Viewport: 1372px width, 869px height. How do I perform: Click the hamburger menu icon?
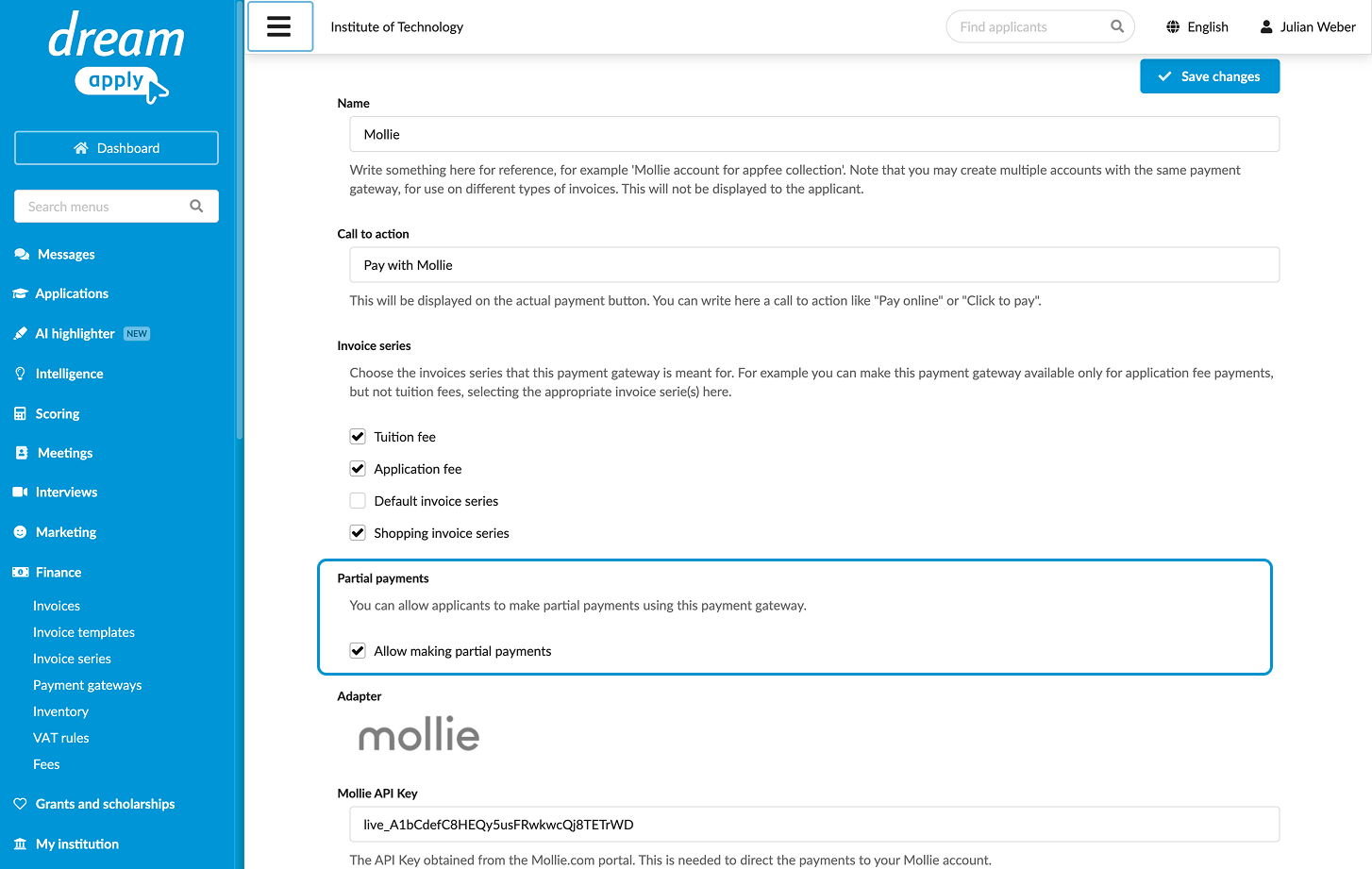pyautogui.click(x=279, y=26)
